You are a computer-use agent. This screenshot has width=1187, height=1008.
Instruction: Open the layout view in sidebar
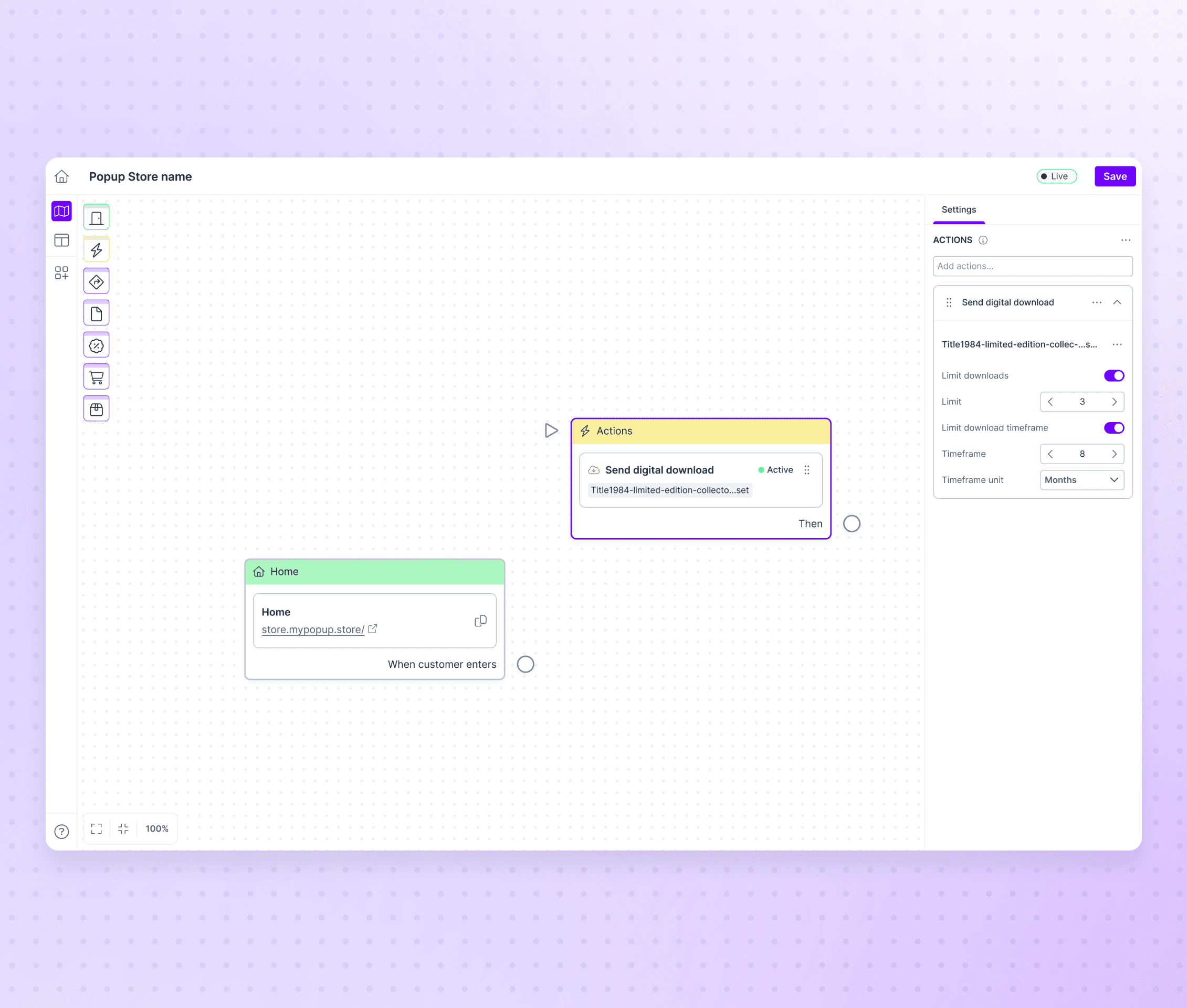point(62,240)
